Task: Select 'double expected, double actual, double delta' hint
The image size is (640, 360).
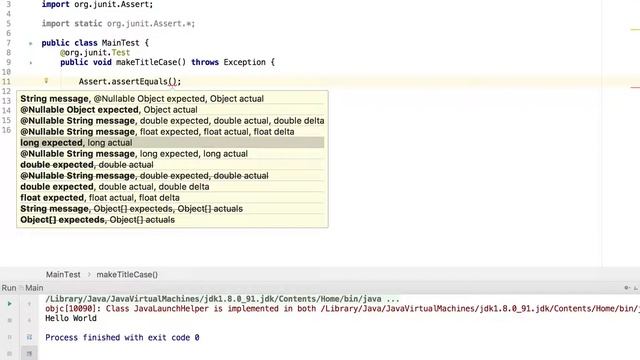Action: coord(172,187)
